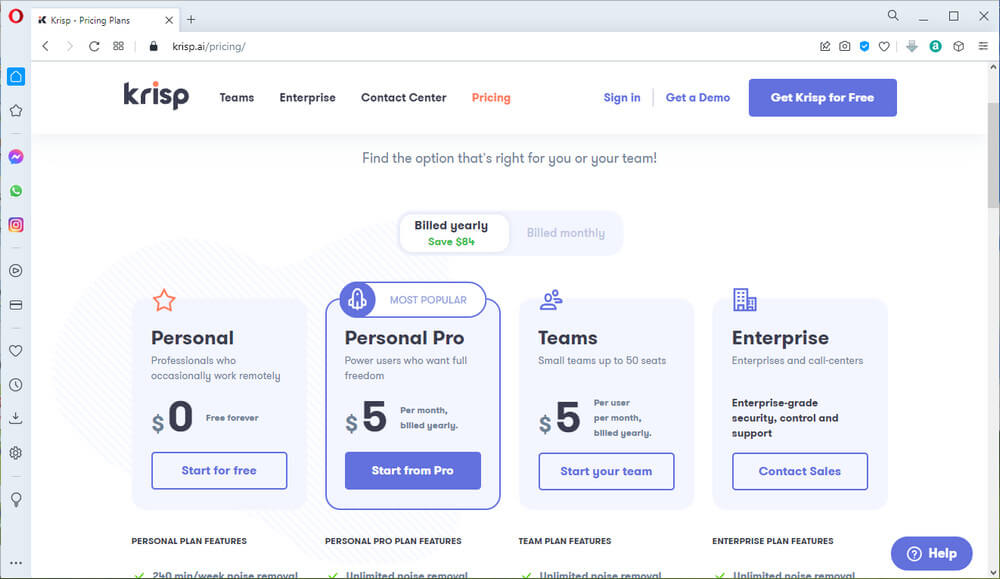Open the blue shield ad blocker icon
This screenshot has height=579, width=1000.
pyautogui.click(x=864, y=46)
